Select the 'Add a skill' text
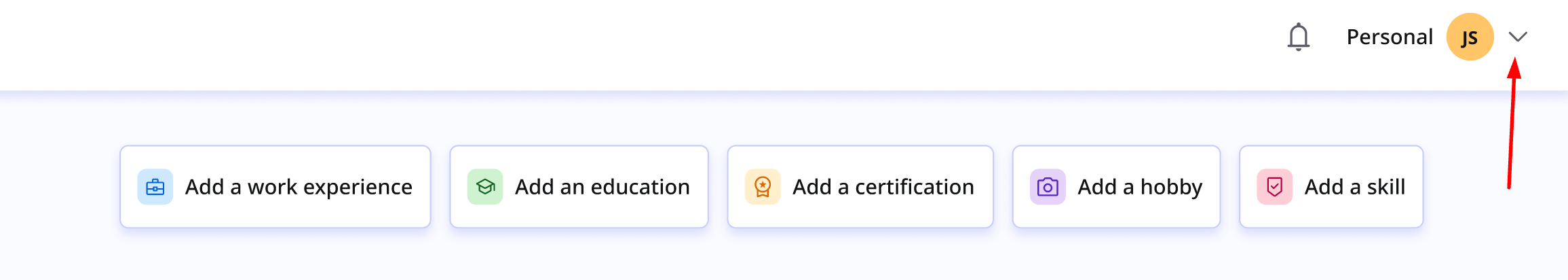1568x280 pixels. (x=1354, y=187)
